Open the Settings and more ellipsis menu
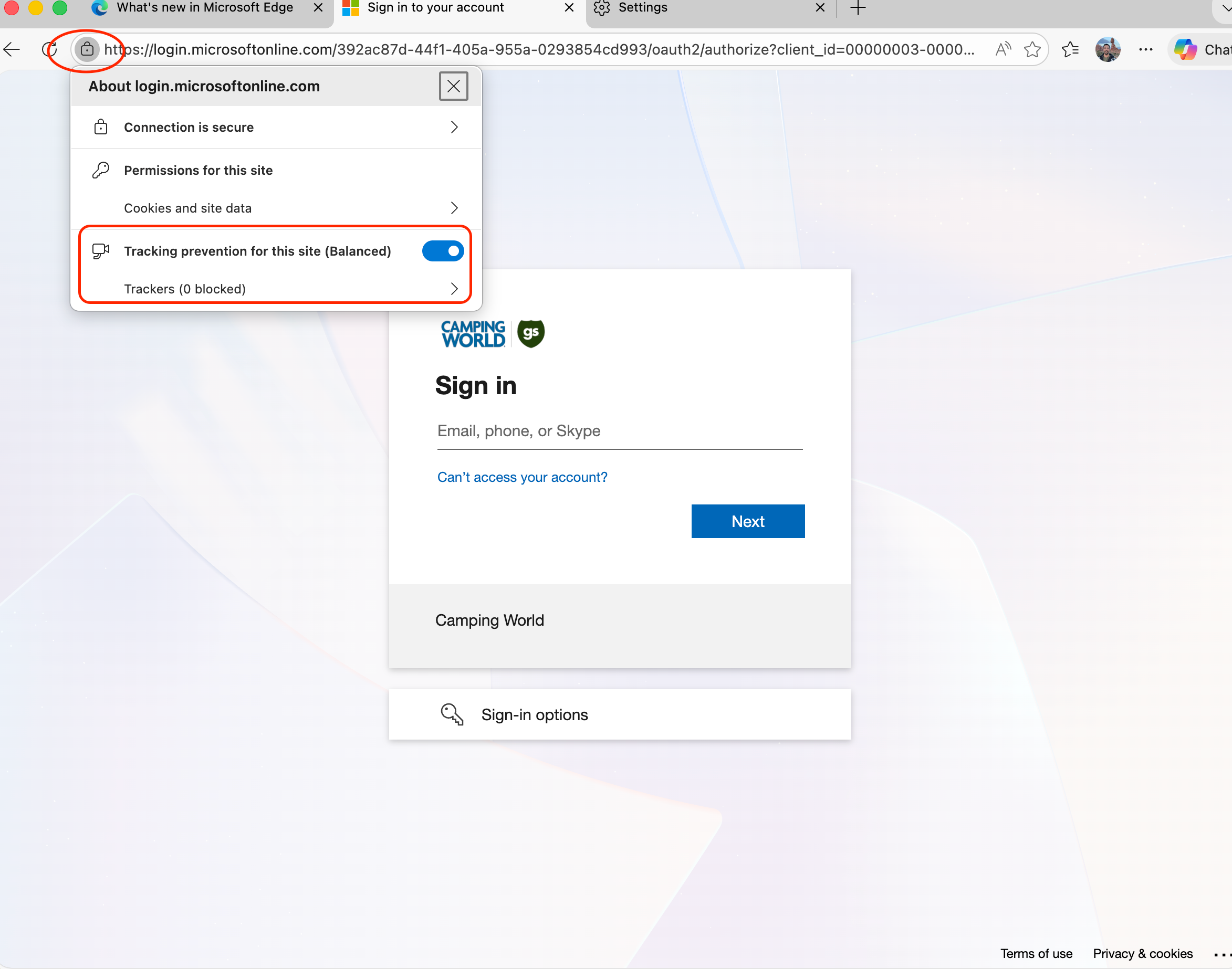This screenshot has width=1232, height=969. 1145,50
